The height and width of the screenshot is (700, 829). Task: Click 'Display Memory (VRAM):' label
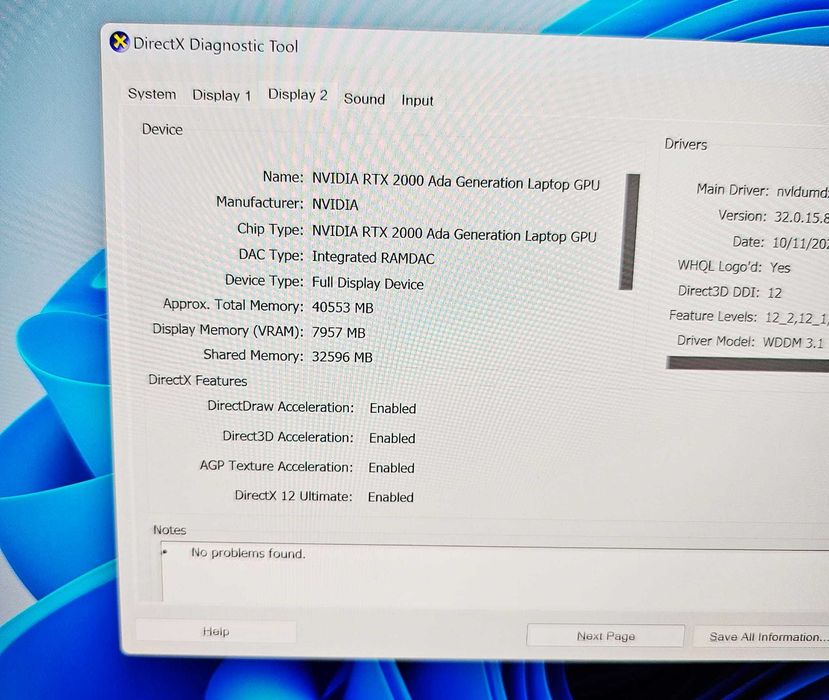[228, 330]
